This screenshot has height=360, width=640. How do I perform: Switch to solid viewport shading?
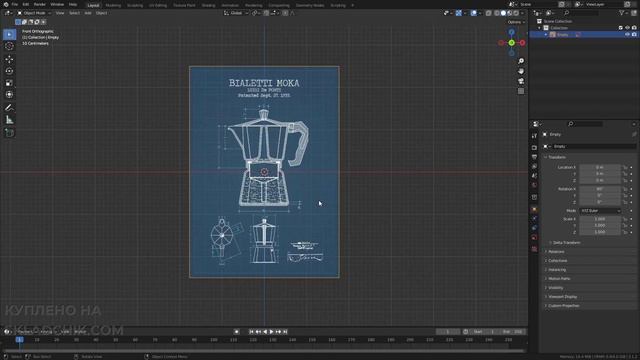(x=503, y=13)
